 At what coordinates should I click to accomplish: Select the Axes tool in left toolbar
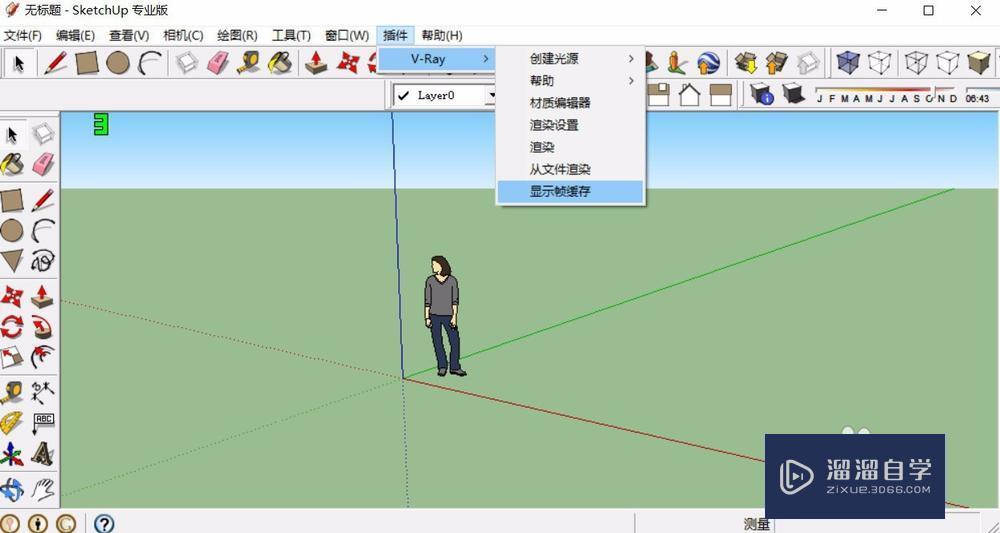[x=12, y=455]
